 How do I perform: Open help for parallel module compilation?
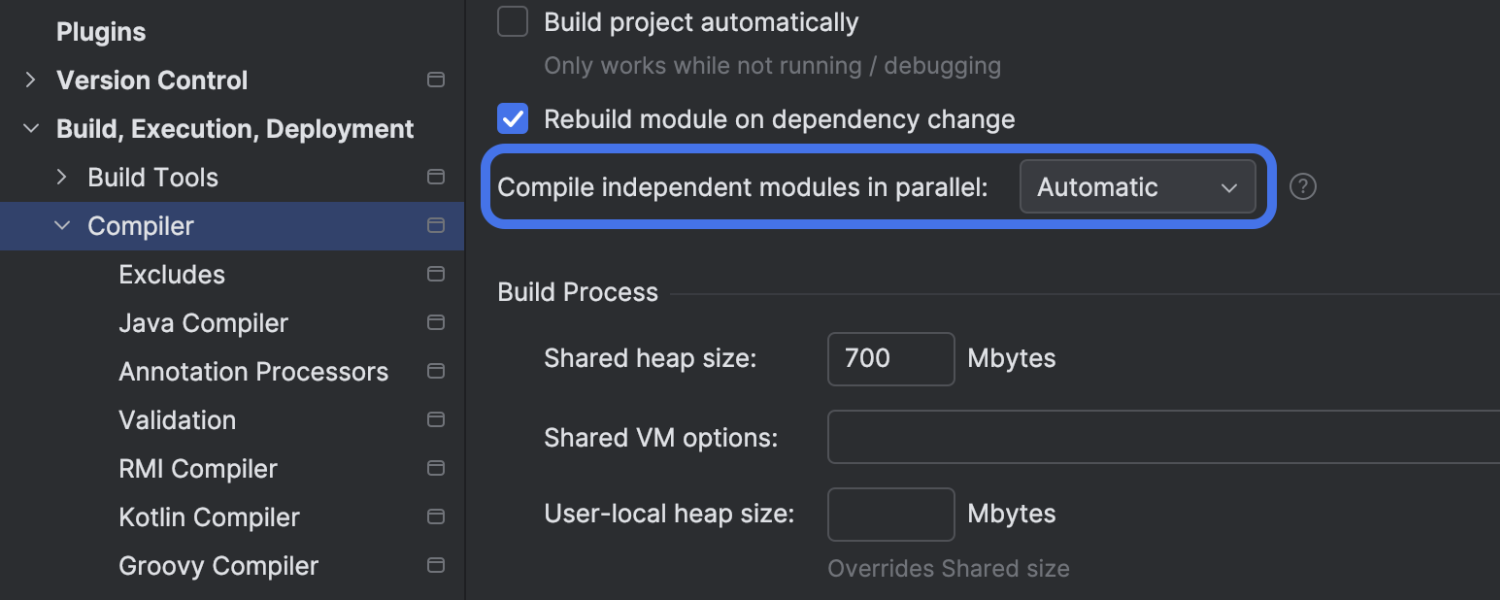pyautogui.click(x=1302, y=186)
